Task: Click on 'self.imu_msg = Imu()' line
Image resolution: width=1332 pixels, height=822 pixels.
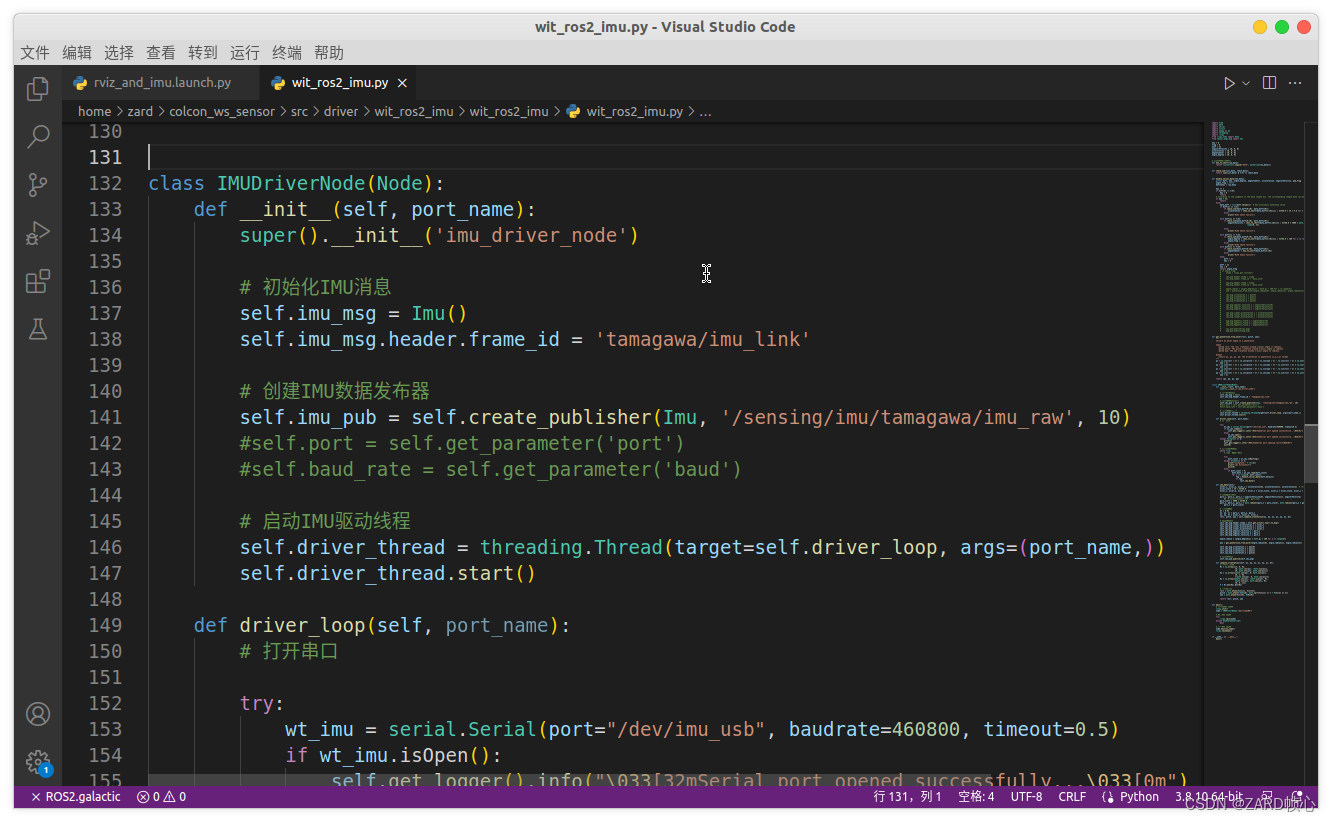Action: (353, 313)
